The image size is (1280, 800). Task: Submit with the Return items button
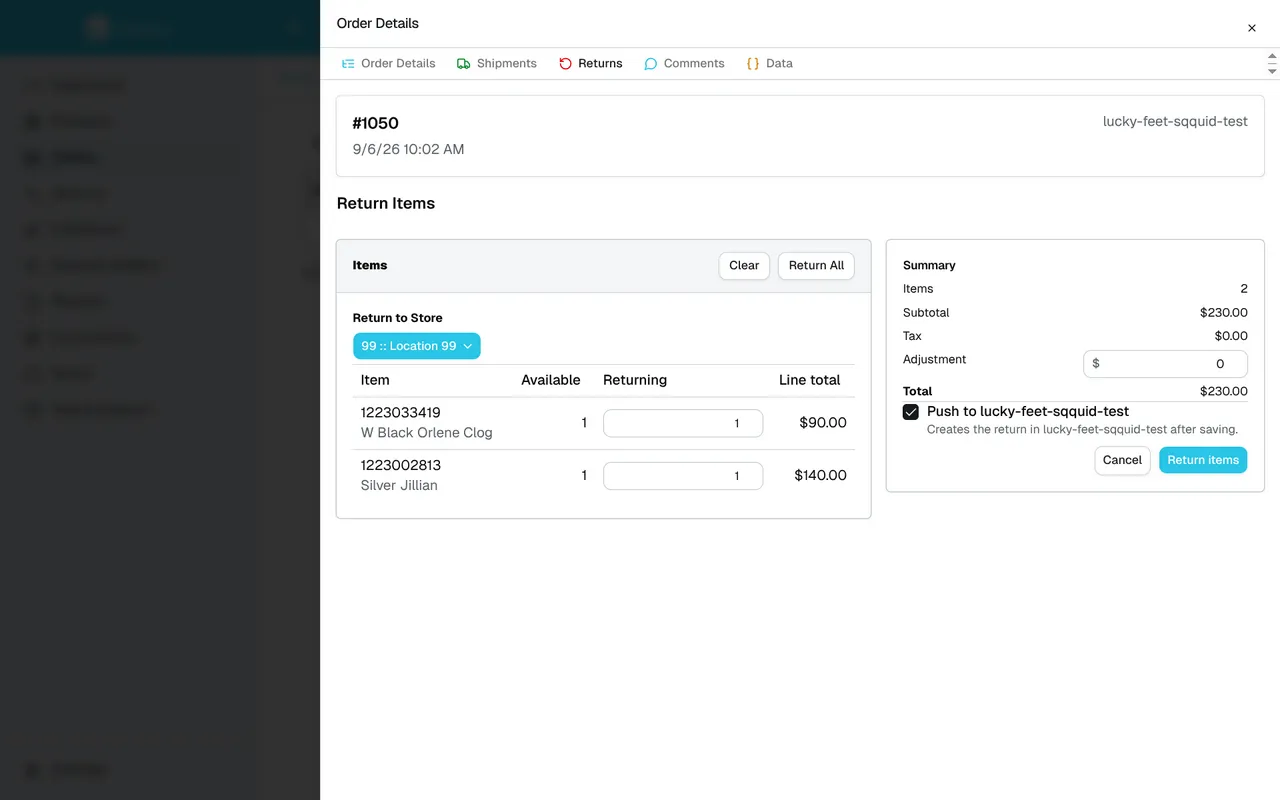[x=1203, y=460]
